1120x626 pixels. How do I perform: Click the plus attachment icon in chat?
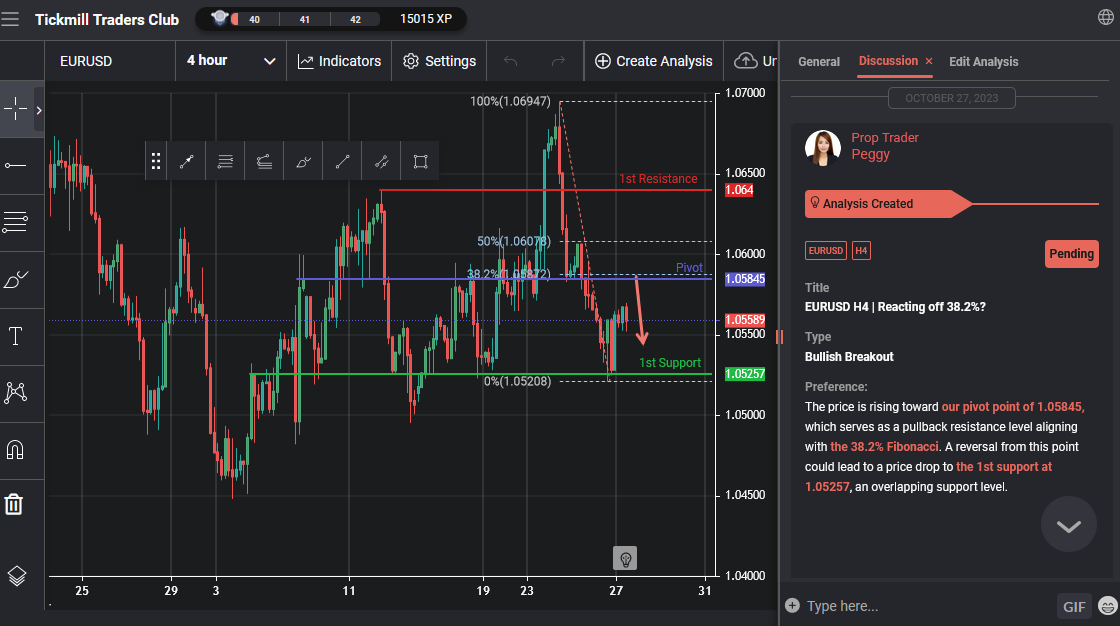click(x=792, y=605)
